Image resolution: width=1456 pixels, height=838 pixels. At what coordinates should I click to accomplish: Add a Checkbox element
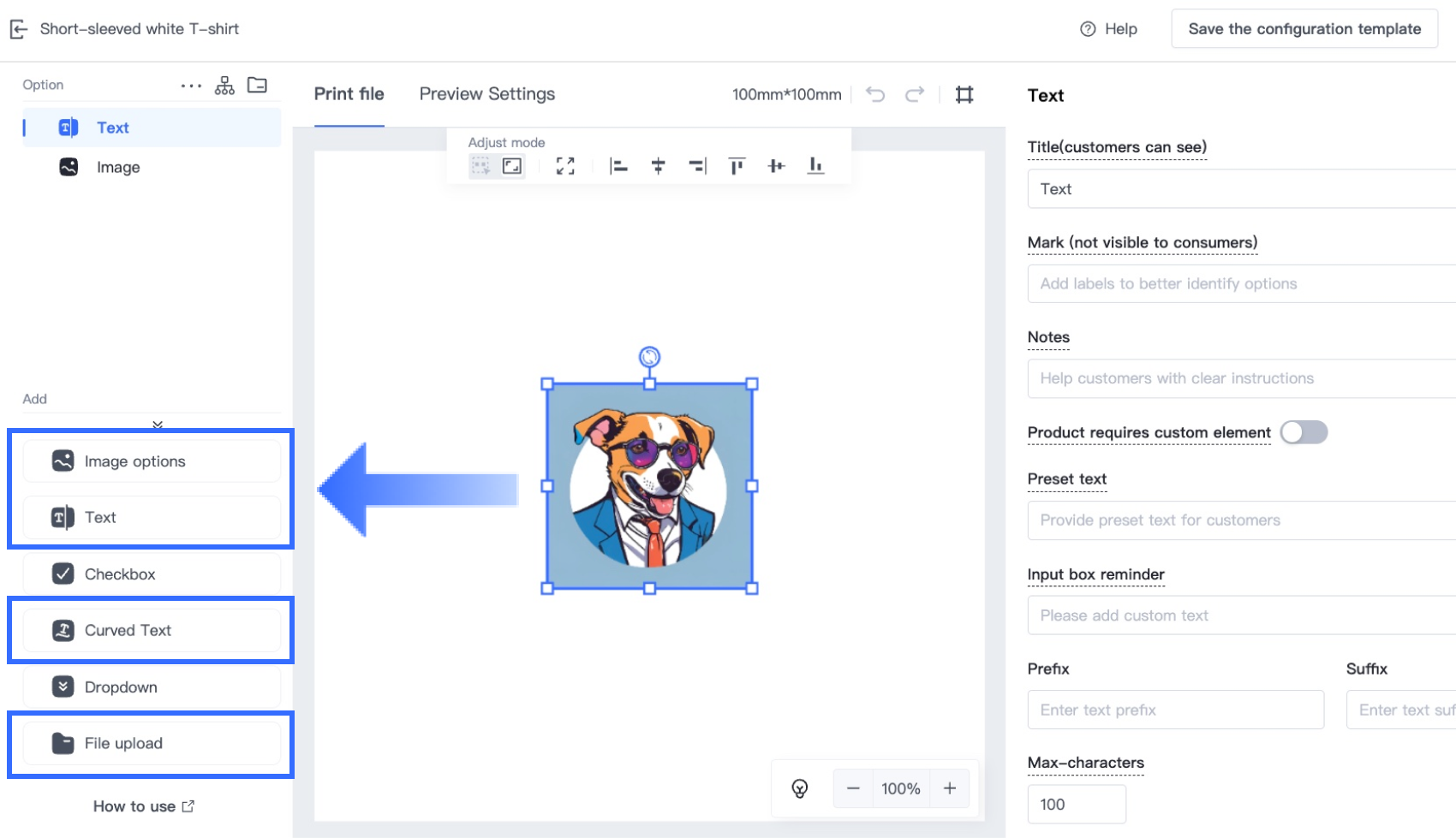pos(152,574)
